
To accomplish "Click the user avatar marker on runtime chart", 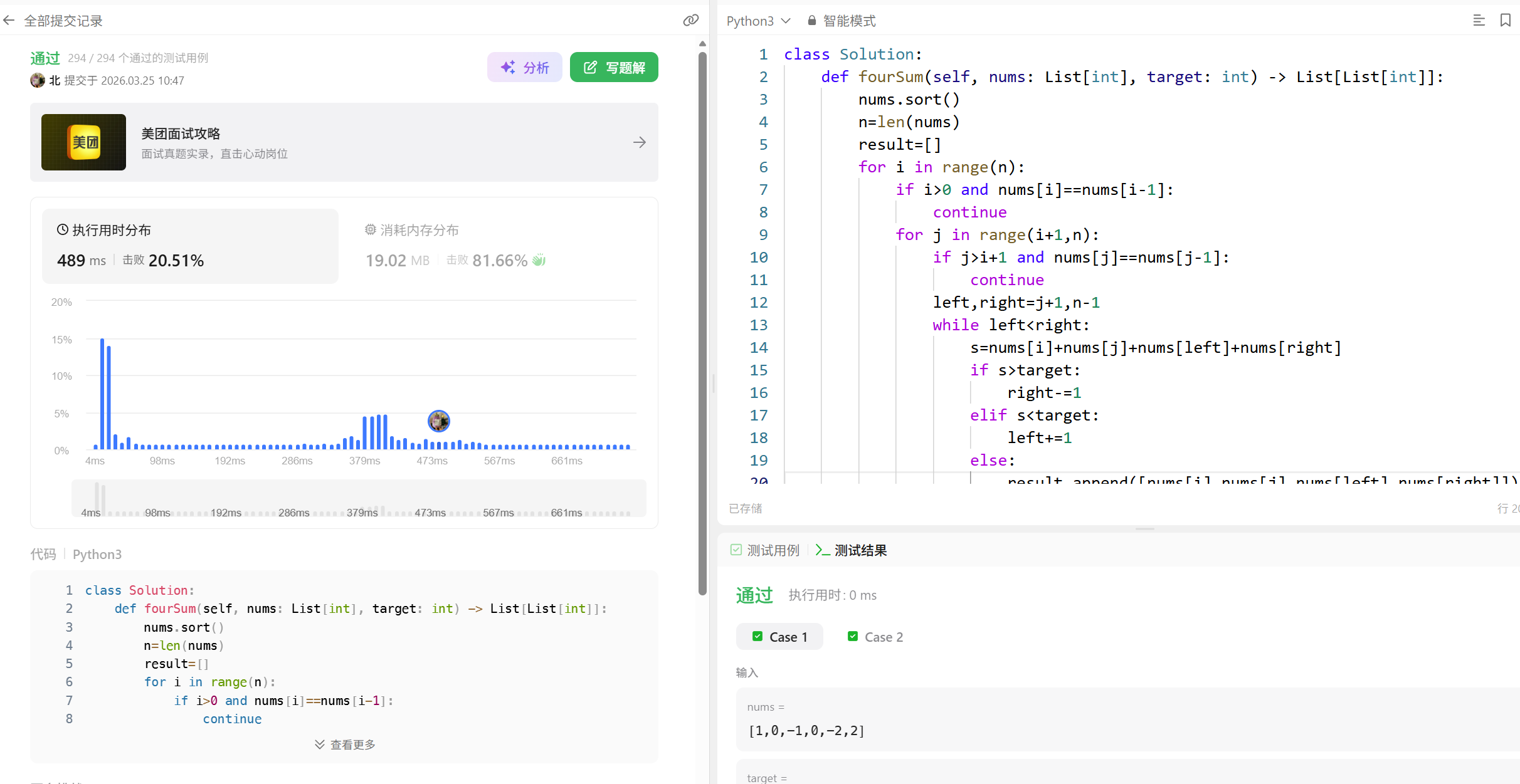I will point(438,421).
